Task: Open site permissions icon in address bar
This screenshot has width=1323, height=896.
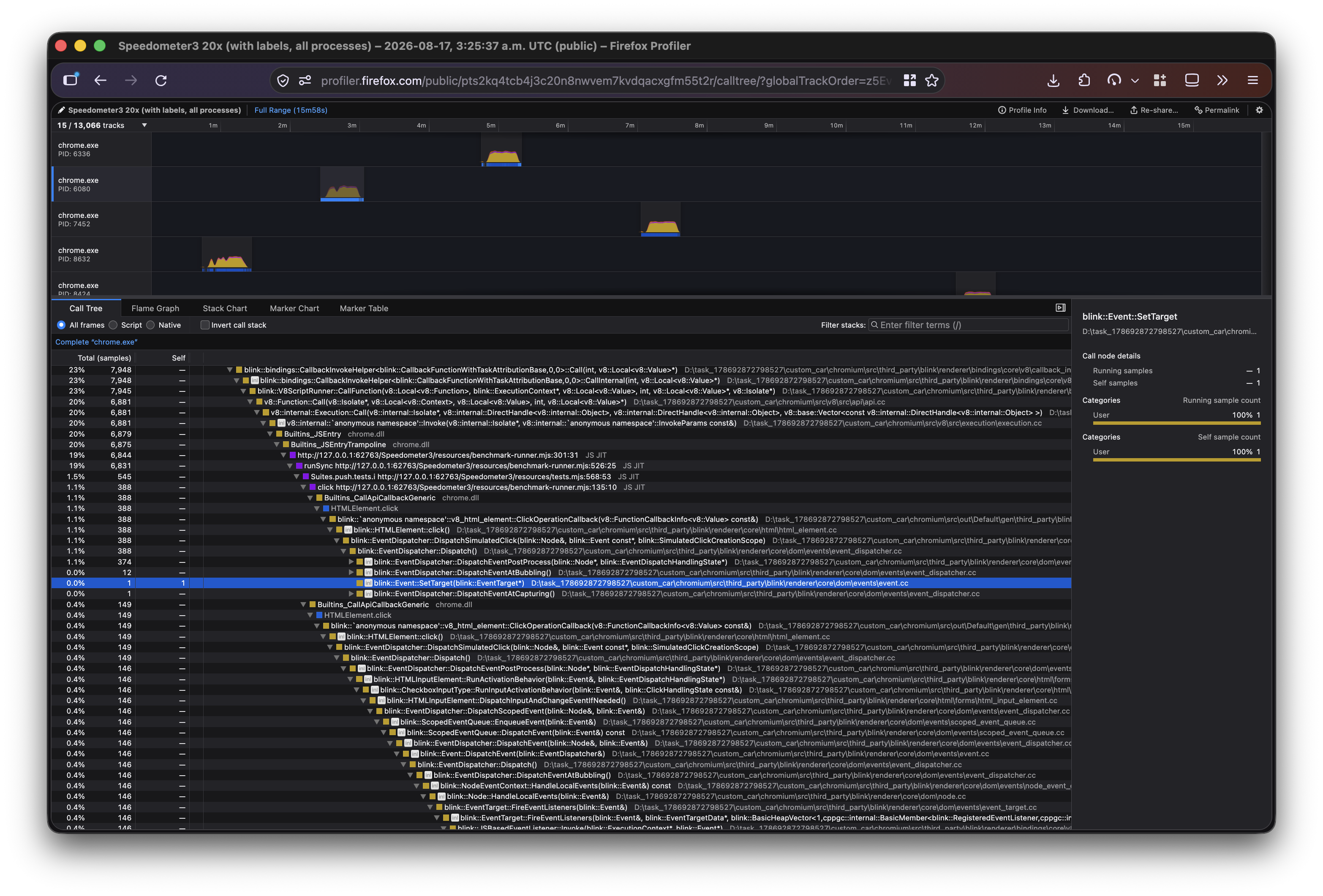Action: click(x=305, y=81)
